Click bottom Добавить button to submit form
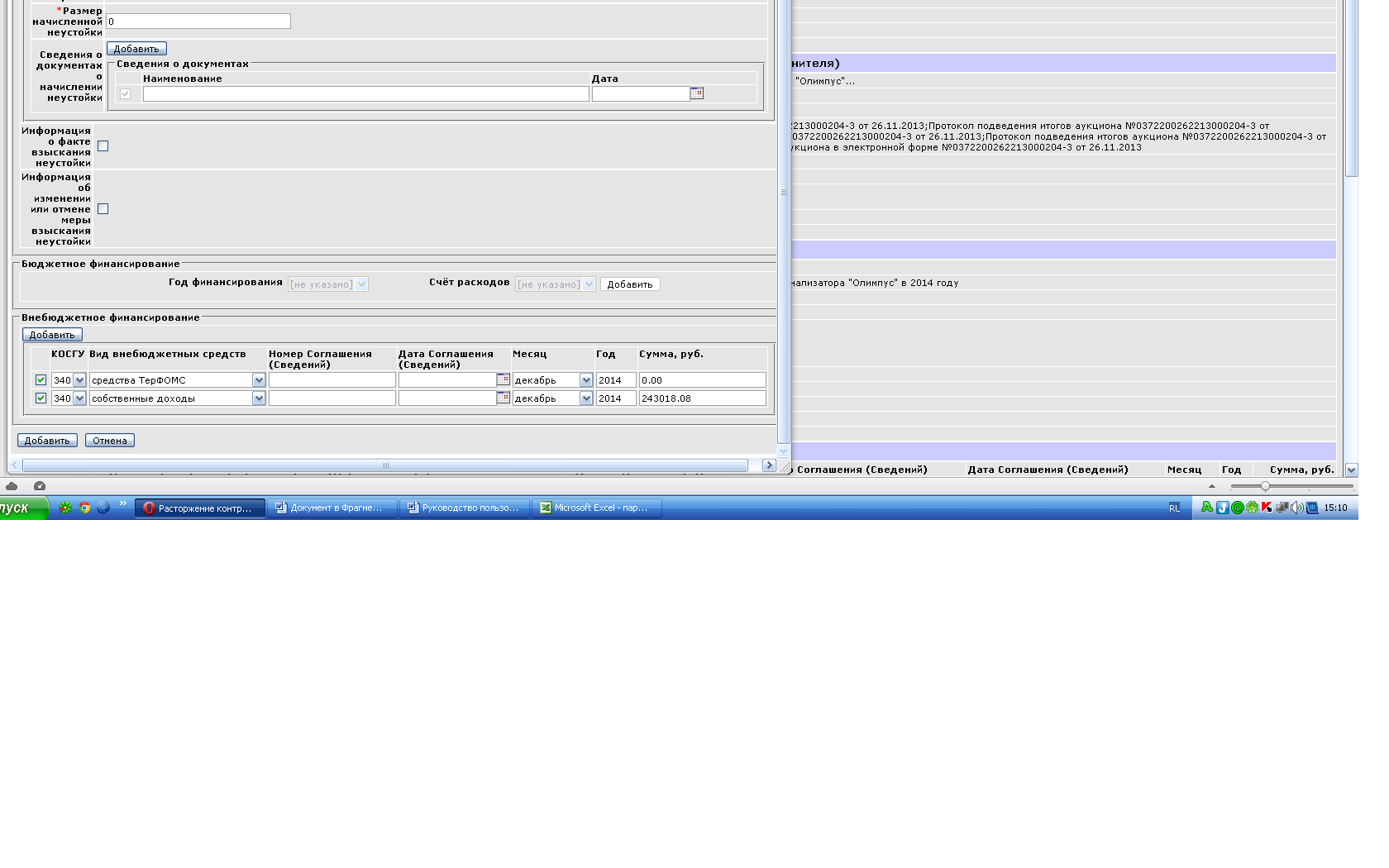This screenshot has height=868, width=1389. (47, 441)
